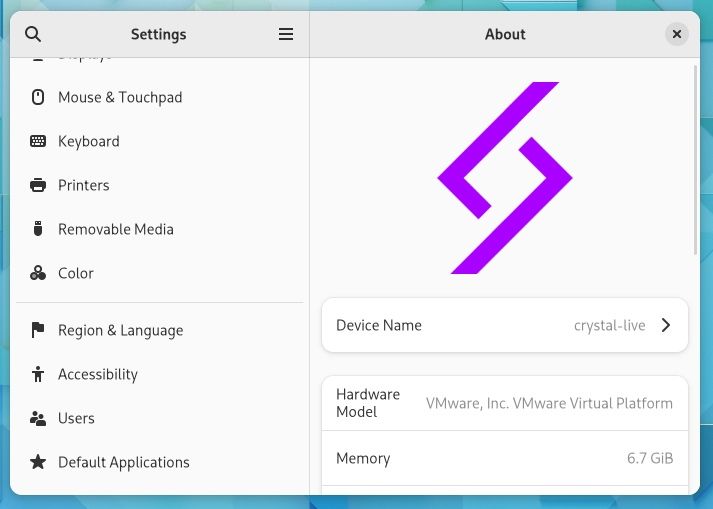This screenshot has height=509, width=713.
Task: Open the Settings hamburger menu
Action: tap(286, 34)
